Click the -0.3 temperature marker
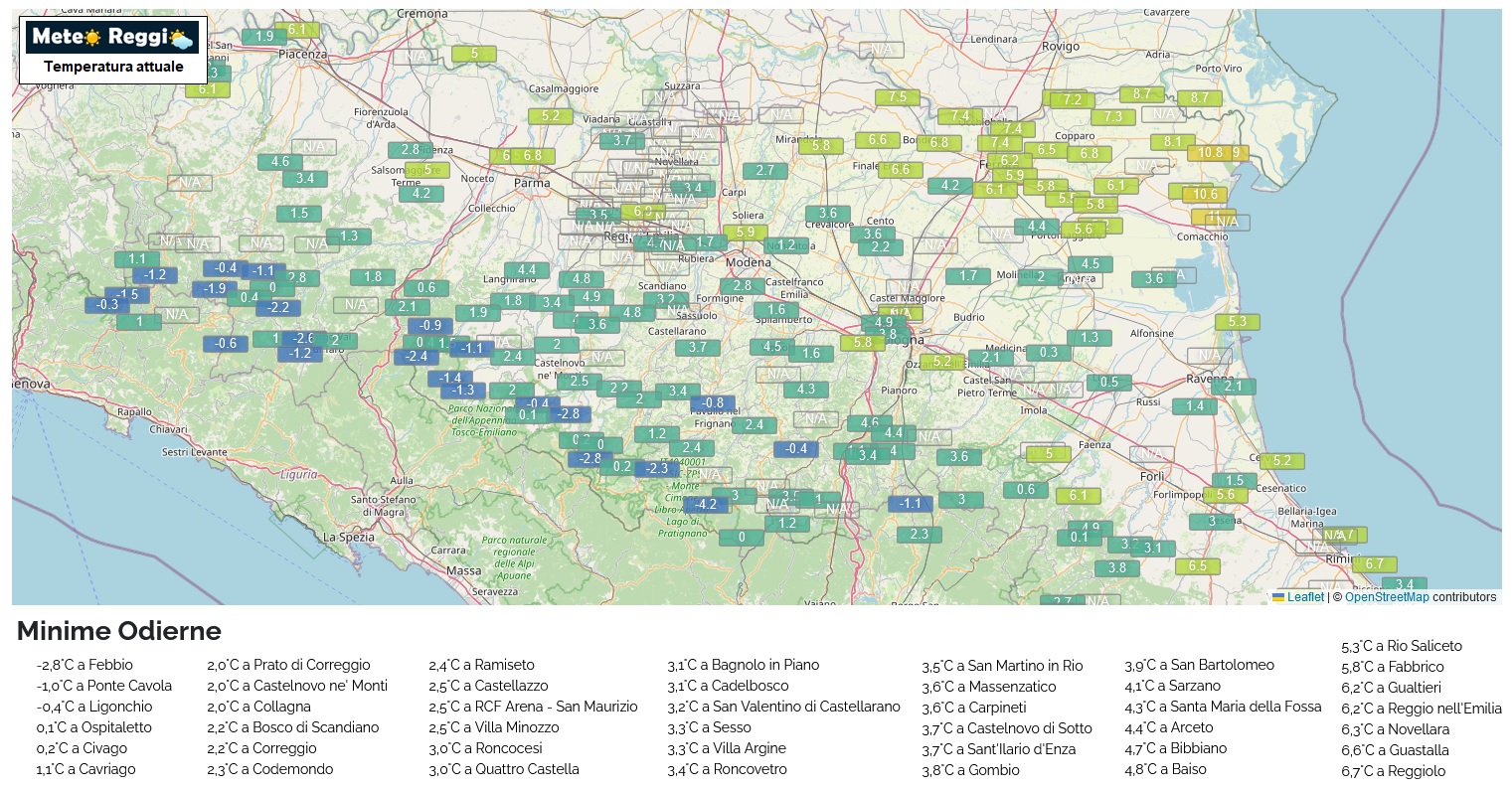 click(106, 305)
